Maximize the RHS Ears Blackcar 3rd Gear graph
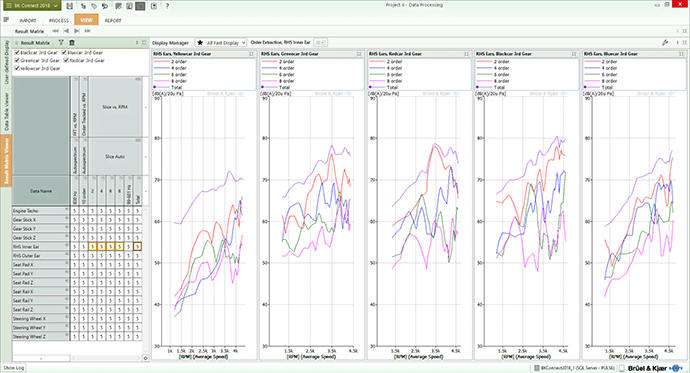 (574, 54)
